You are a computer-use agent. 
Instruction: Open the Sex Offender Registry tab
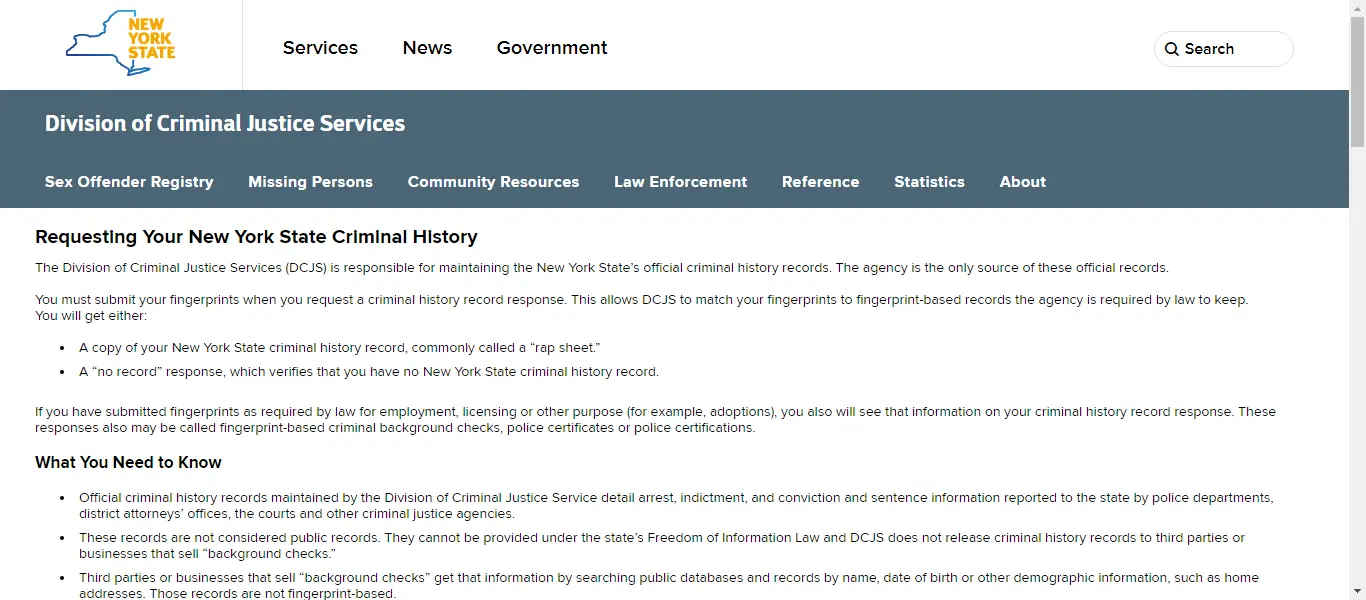(129, 182)
